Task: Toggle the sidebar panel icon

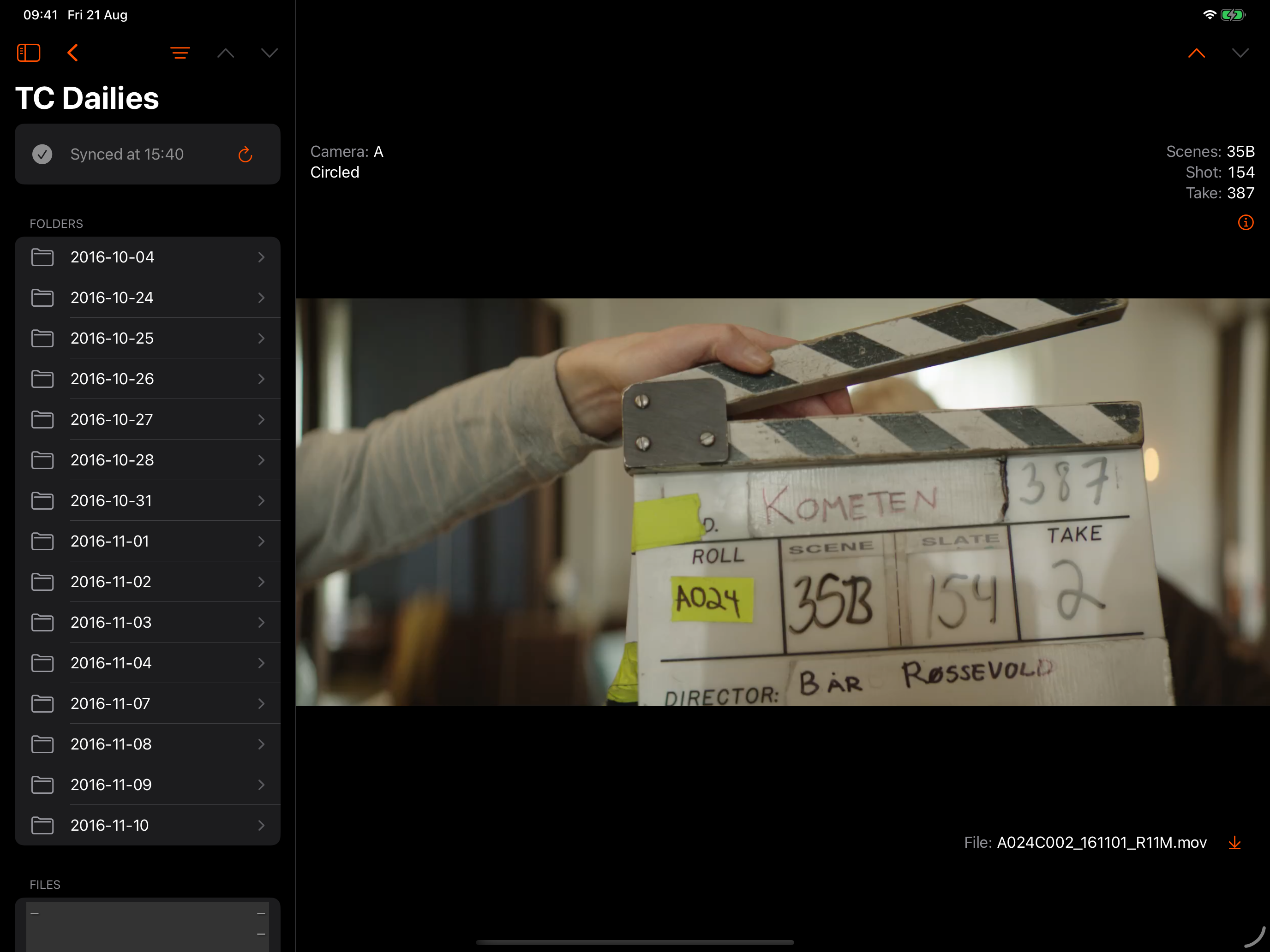Action: tap(28, 53)
